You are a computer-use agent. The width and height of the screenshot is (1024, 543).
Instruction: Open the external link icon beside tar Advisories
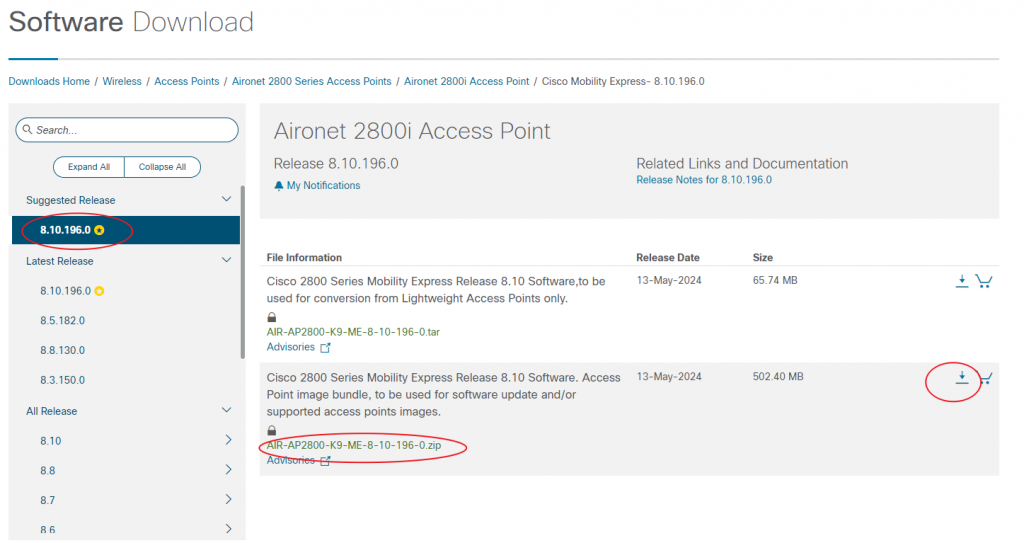click(325, 348)
